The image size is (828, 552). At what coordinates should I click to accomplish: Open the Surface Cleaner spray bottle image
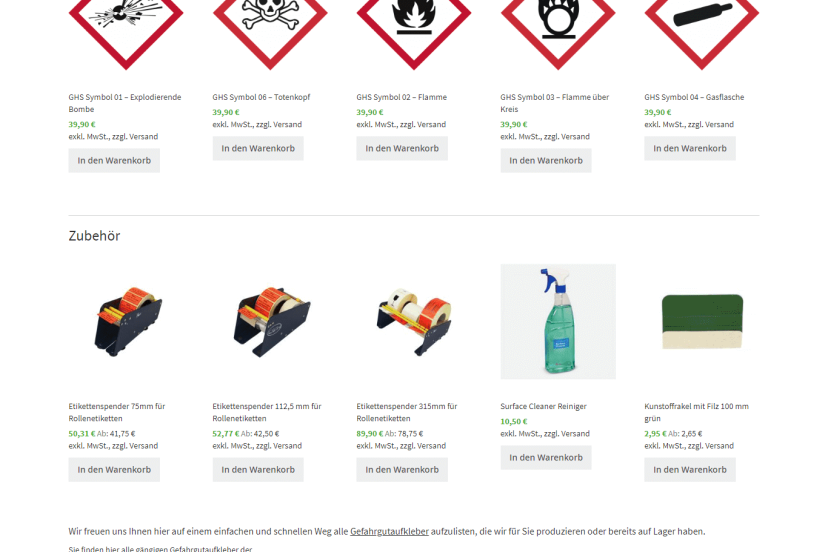(558, 322)
